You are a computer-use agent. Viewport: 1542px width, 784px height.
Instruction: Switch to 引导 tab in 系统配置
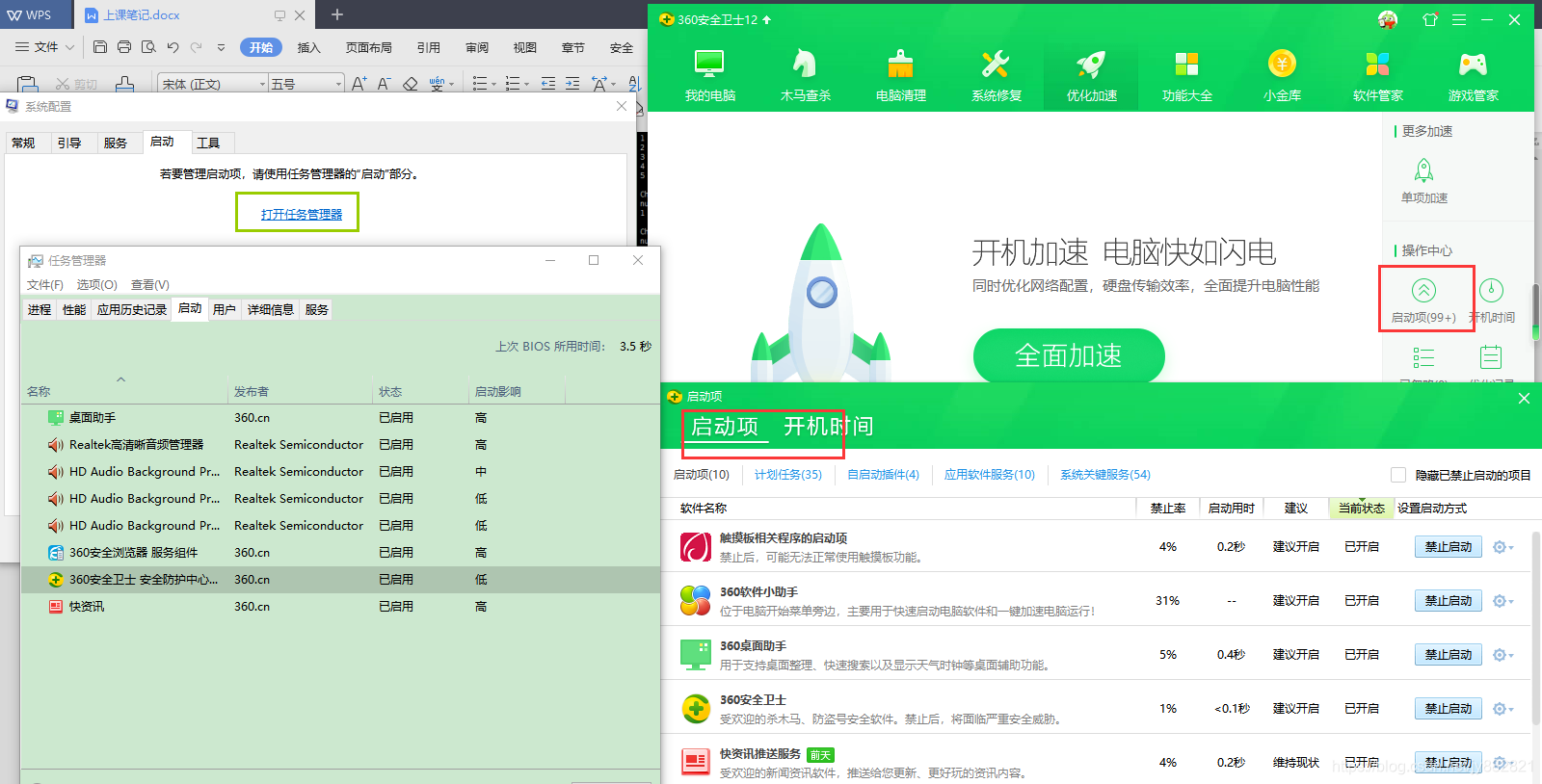[69, 143]
